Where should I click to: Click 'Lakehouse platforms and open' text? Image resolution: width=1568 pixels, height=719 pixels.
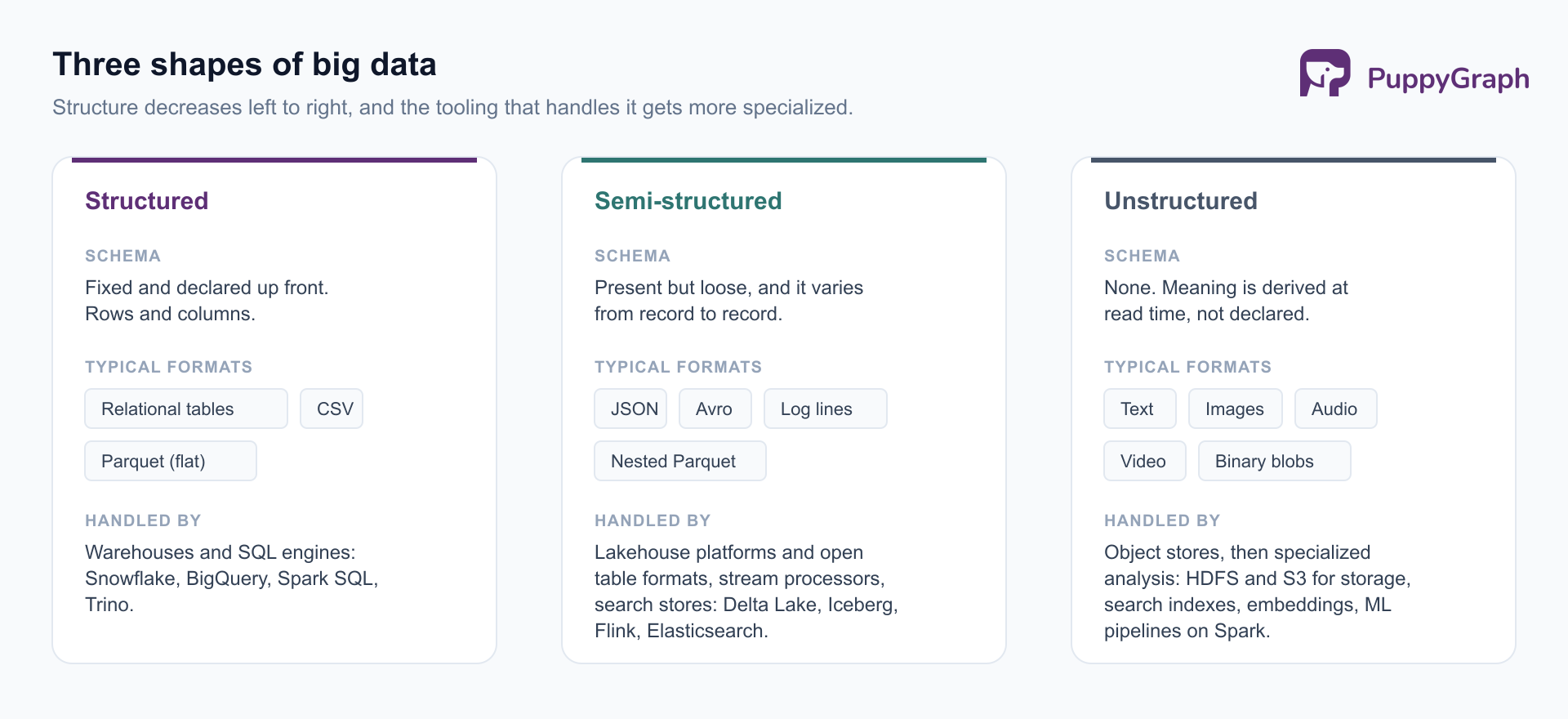[x=729, y=552]
